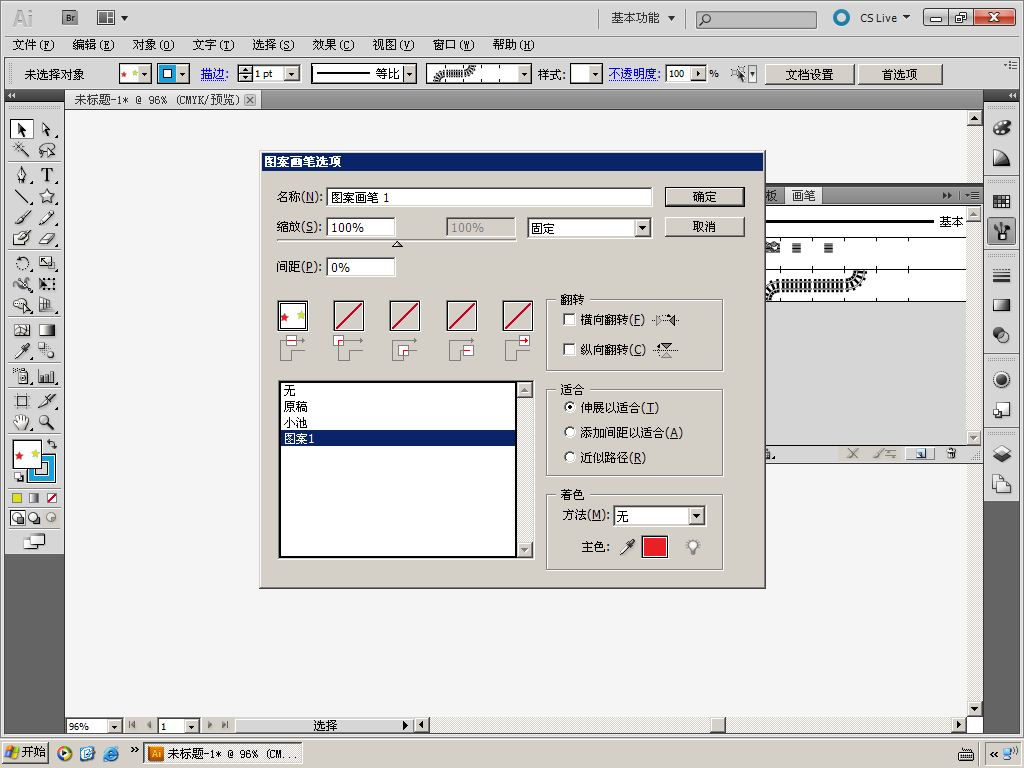Viewport: 1024px width, 768px height.
Task: Select the 添加间距以适合 radio option
Action: [570, 433]
